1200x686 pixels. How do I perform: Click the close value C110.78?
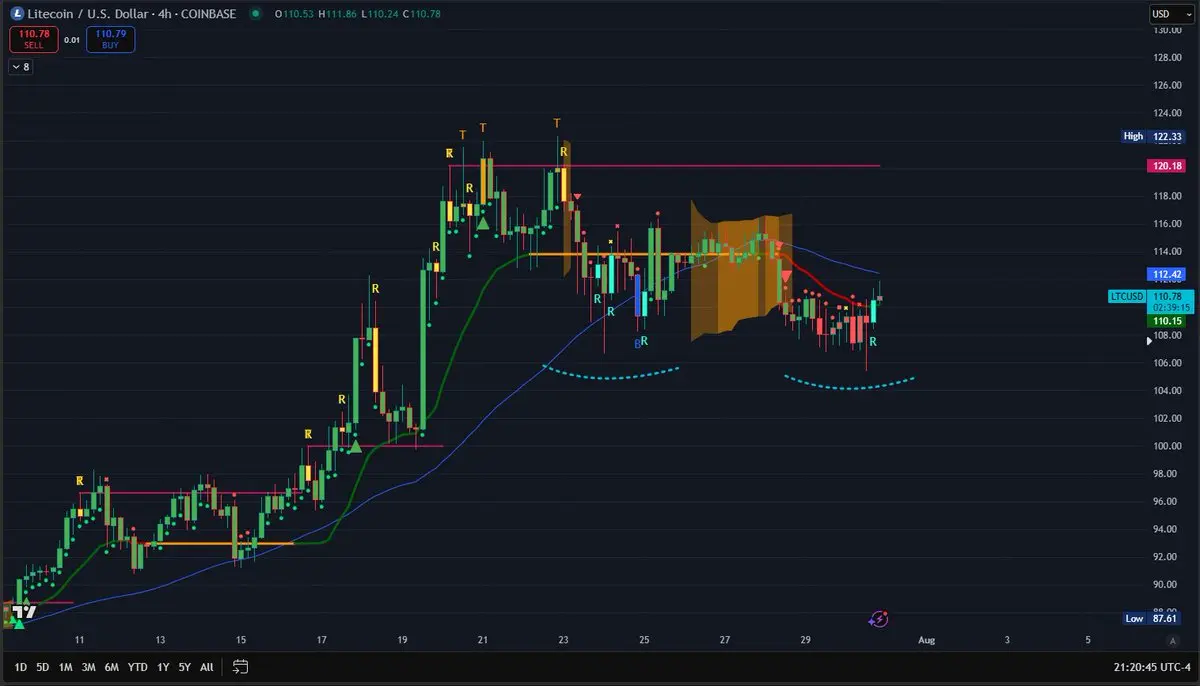tap(422, 14)
